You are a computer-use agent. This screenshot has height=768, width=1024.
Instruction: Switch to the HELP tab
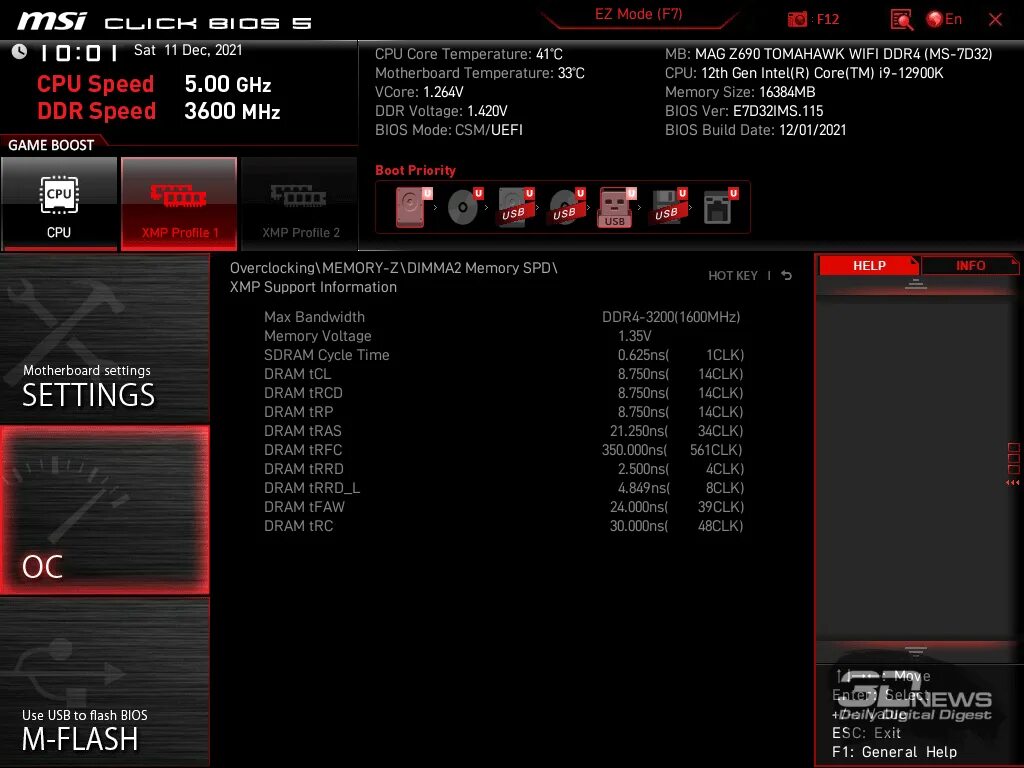869,266
